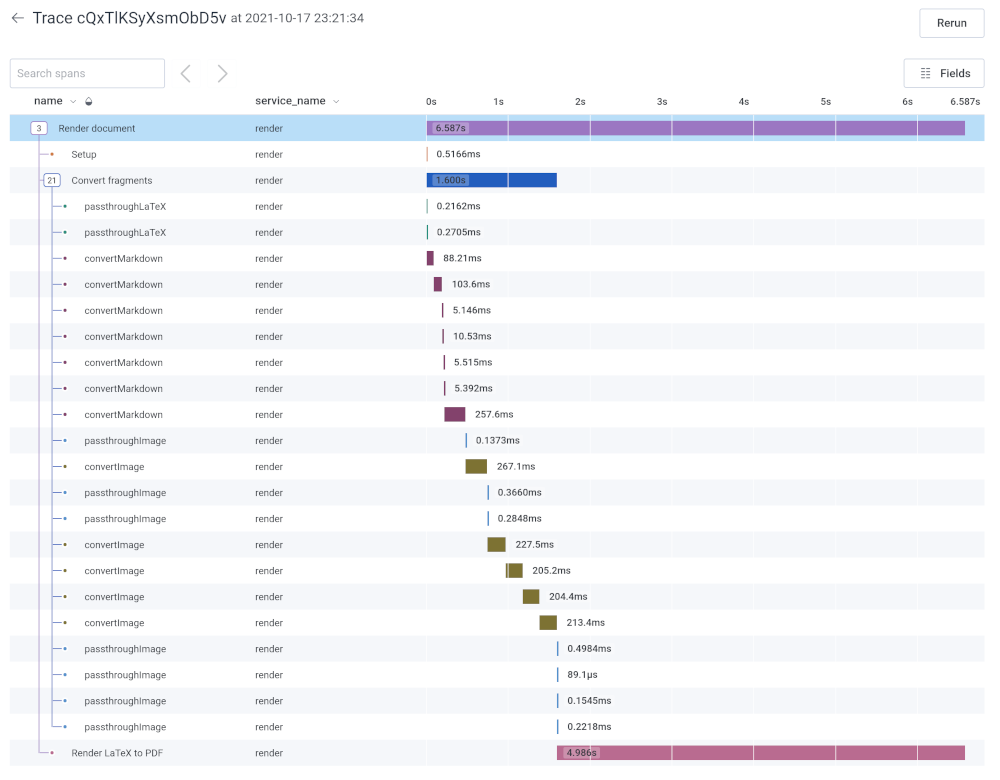This screenshot has width=1000, height=780.
Task: Click the color-by droplet icon beside name
Action: pos(89,101)
